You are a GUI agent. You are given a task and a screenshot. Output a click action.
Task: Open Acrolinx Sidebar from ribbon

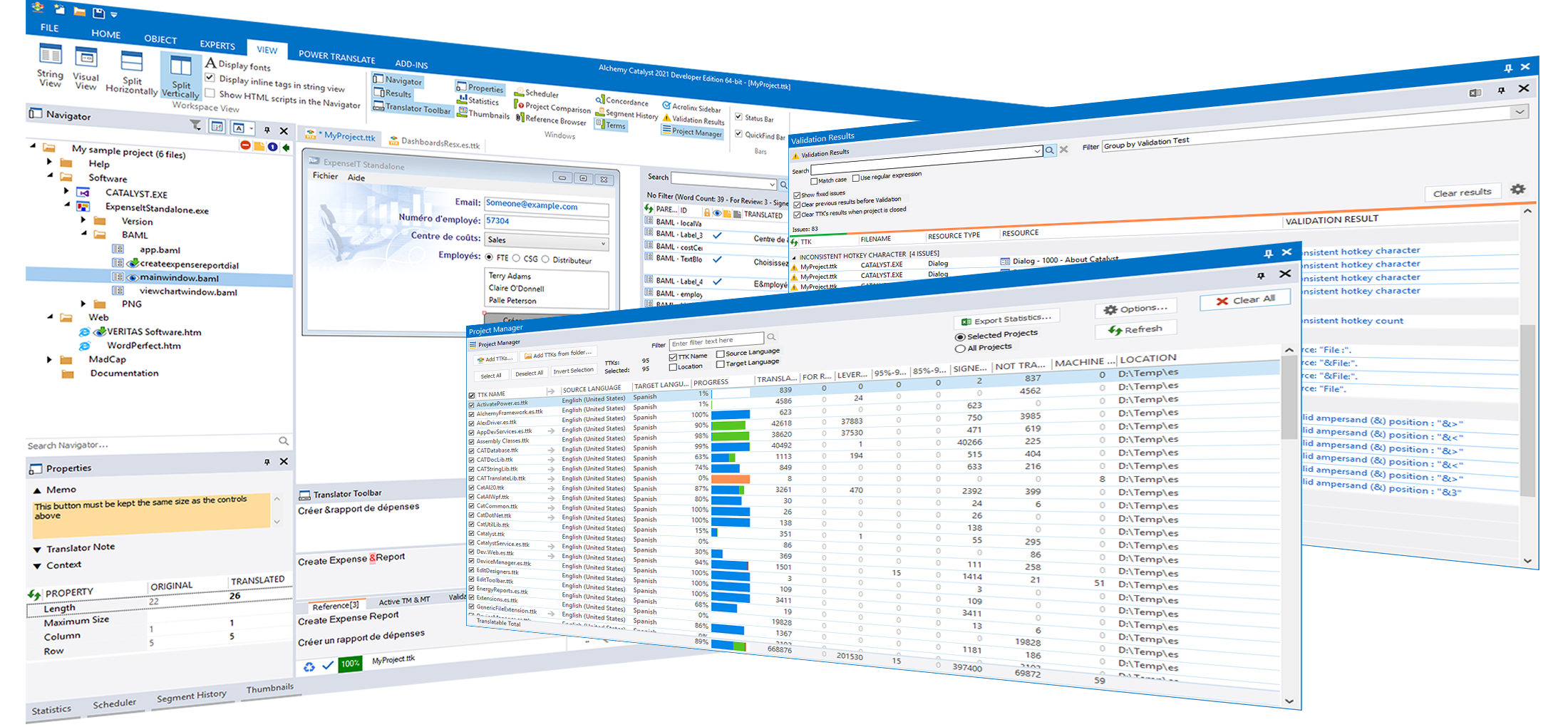click(692, 107)
